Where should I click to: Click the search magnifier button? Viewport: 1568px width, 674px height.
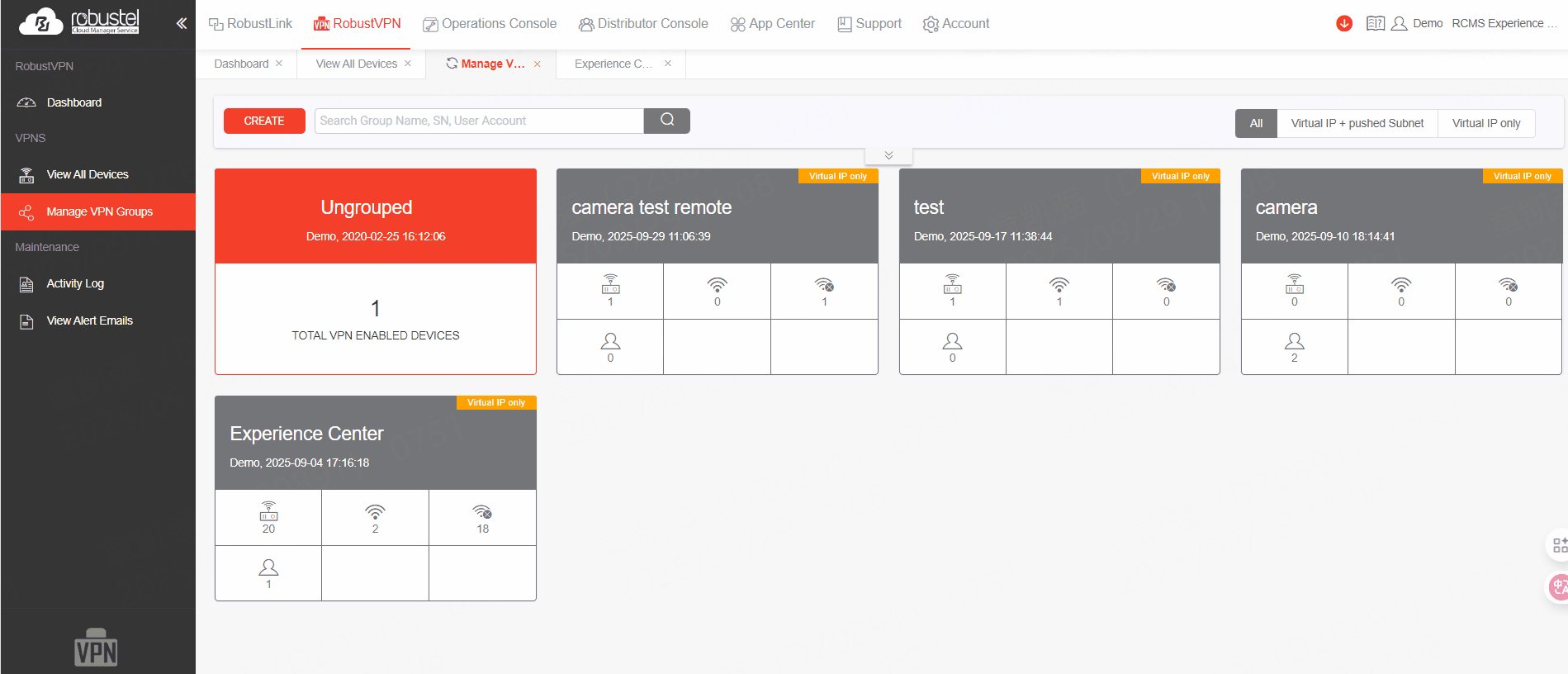click(667, 121)
